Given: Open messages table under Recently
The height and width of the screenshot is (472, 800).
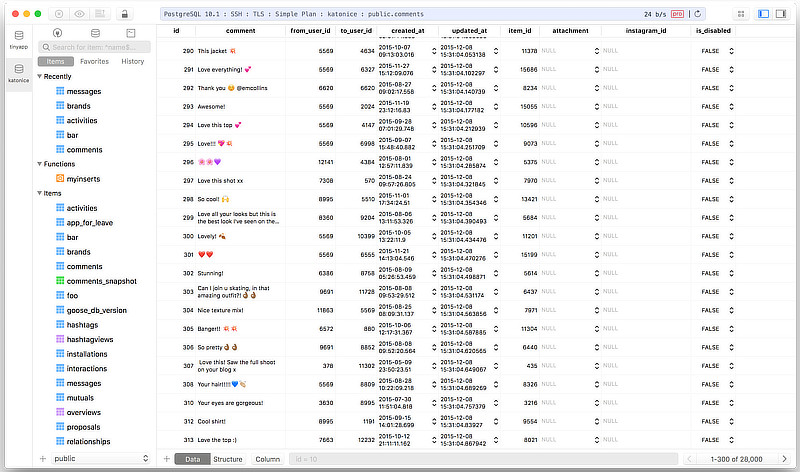Looking at the screenshot, I should 84,91.
